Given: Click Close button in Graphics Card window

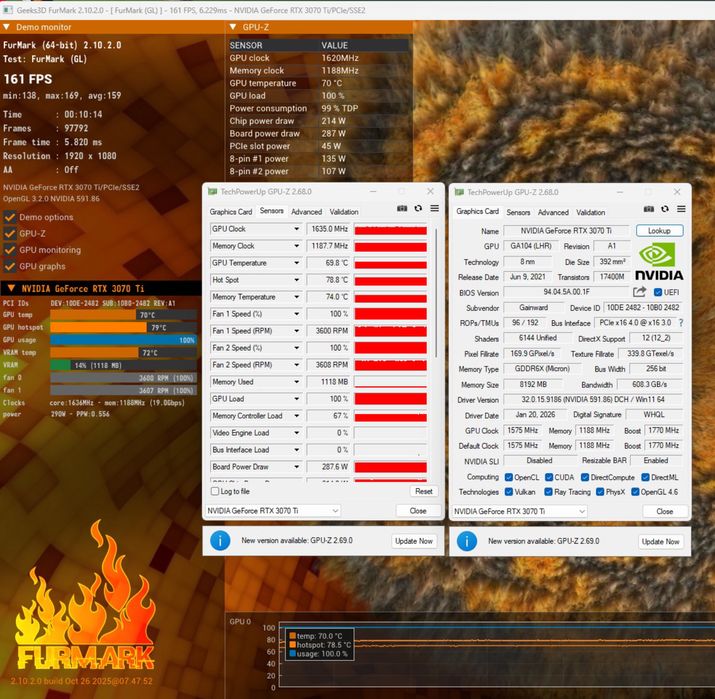Looking at the screenshot, I should [x=664, y=511].
